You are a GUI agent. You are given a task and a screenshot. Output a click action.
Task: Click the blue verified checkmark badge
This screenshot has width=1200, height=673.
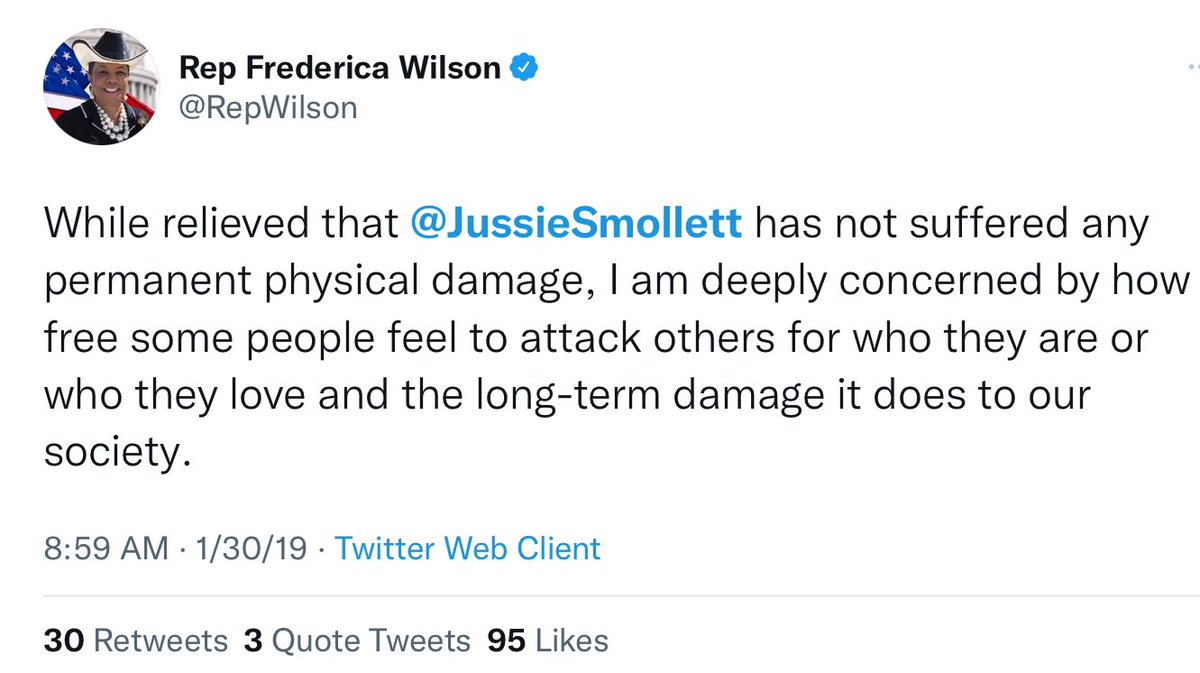point(525,69)
